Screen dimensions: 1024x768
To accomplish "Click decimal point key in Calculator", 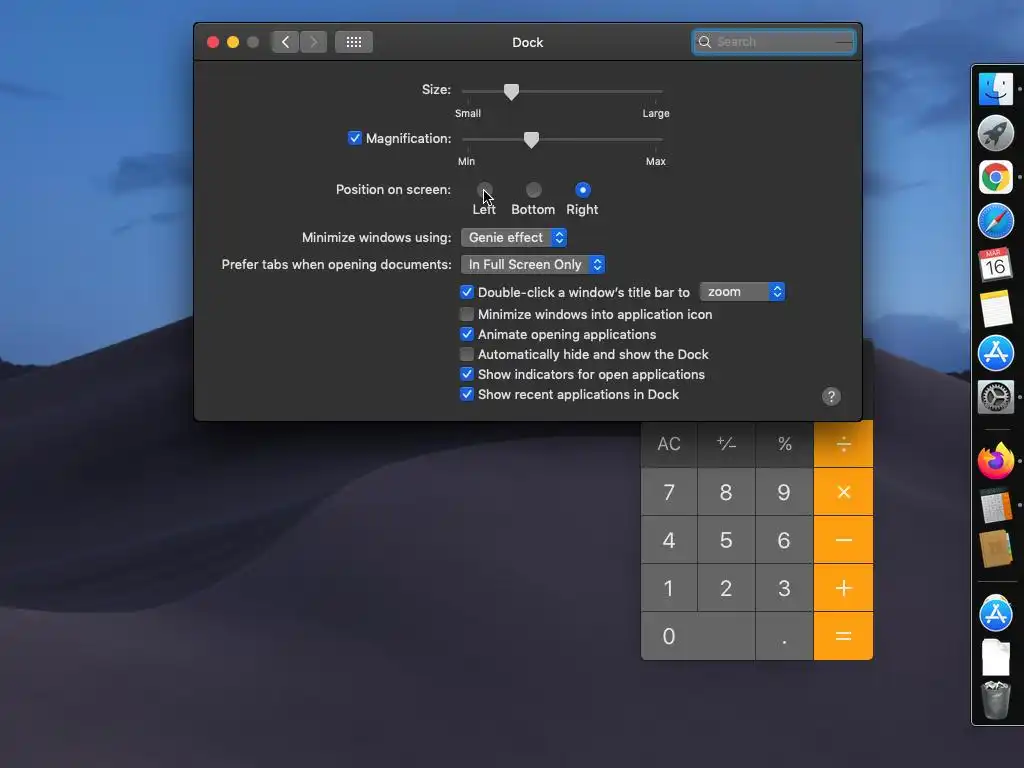I will pos(784,636).
